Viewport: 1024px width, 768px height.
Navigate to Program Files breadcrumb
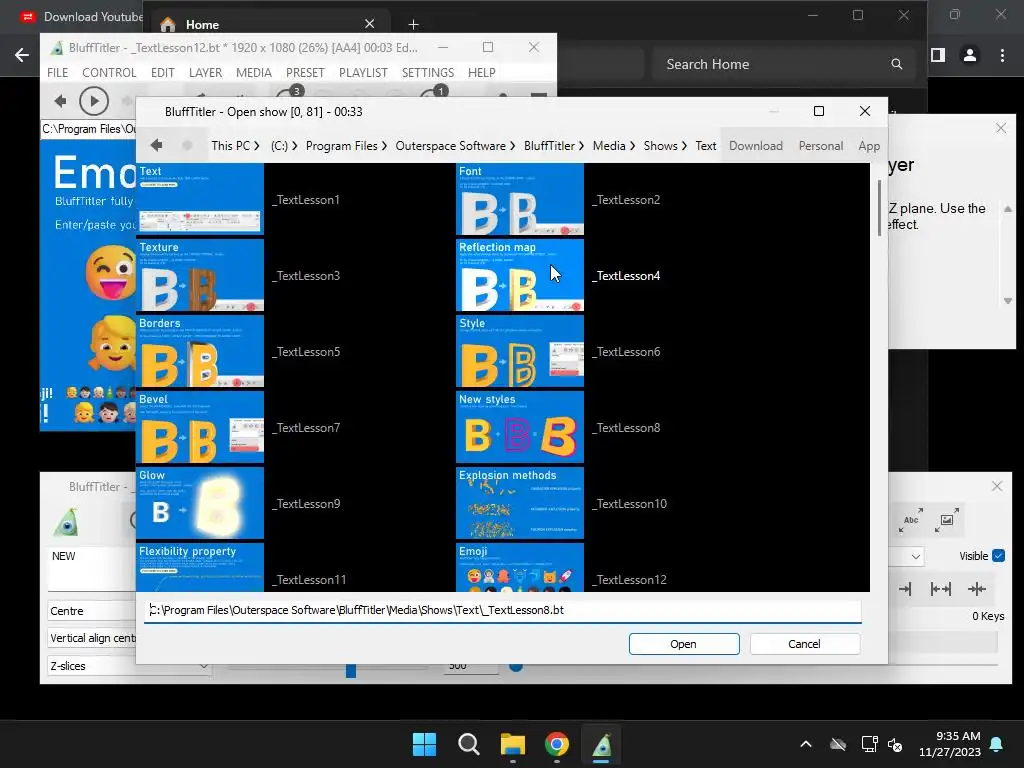(x=341, y=146)
